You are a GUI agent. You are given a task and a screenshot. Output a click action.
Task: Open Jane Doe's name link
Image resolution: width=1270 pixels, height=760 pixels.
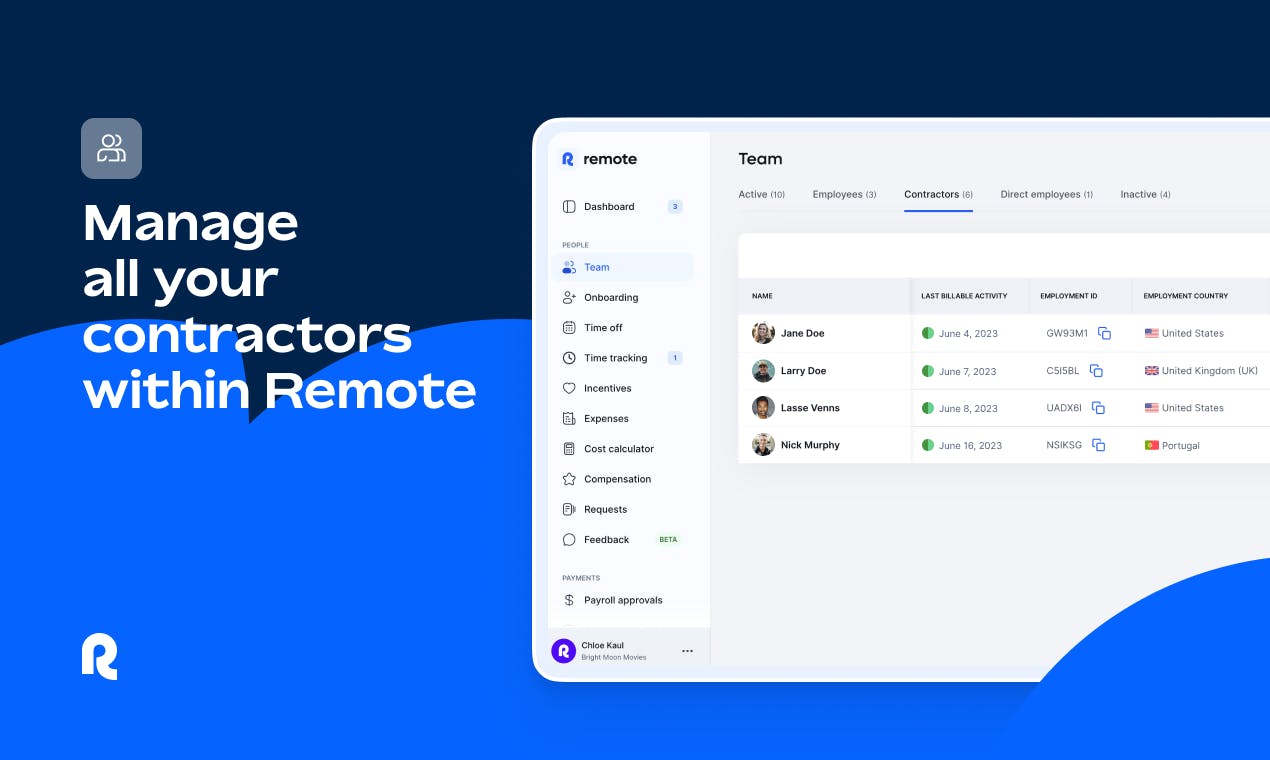803,333
